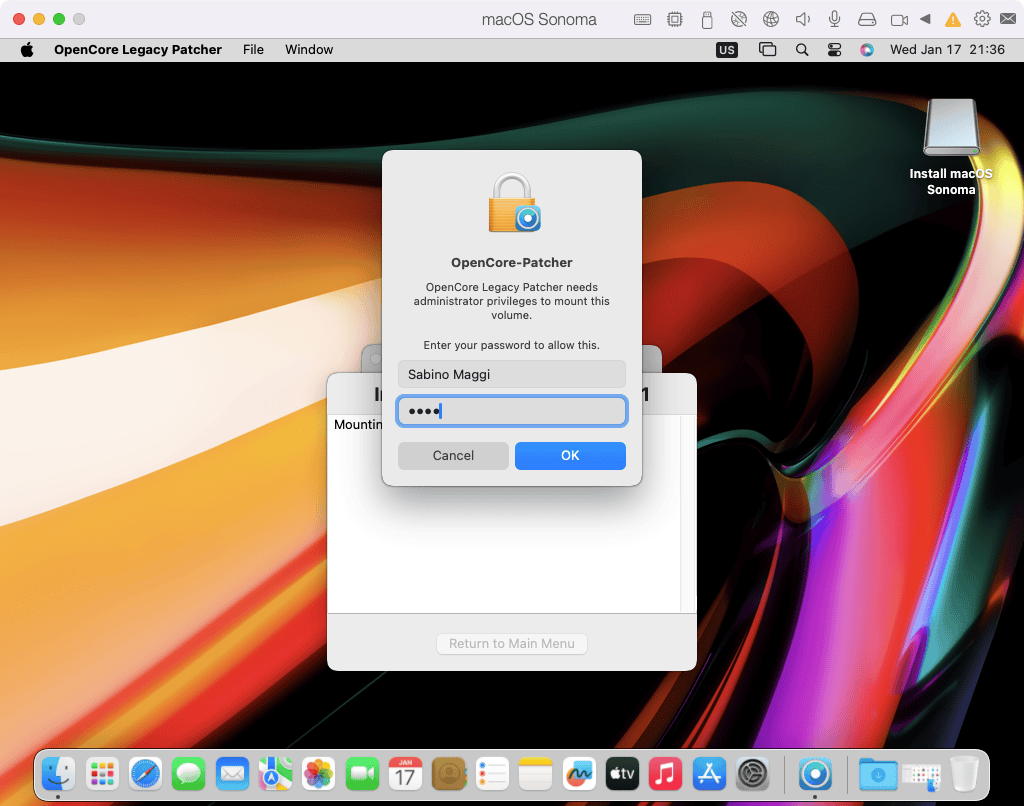Toggle the camera icon in VM toolbar

pyautogui.click(x=899, y=20)
